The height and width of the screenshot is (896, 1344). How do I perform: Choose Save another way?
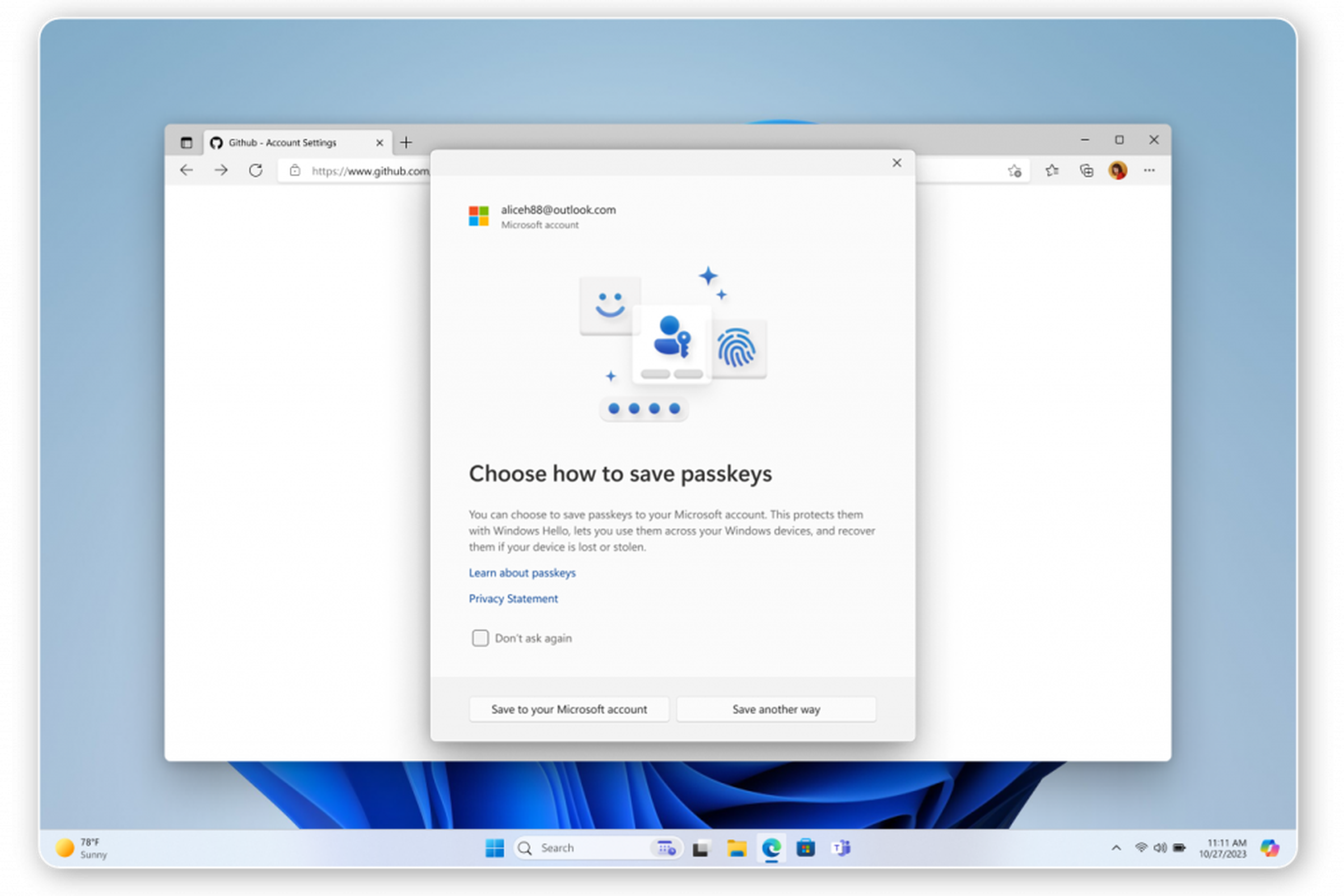tap(776, 709)
